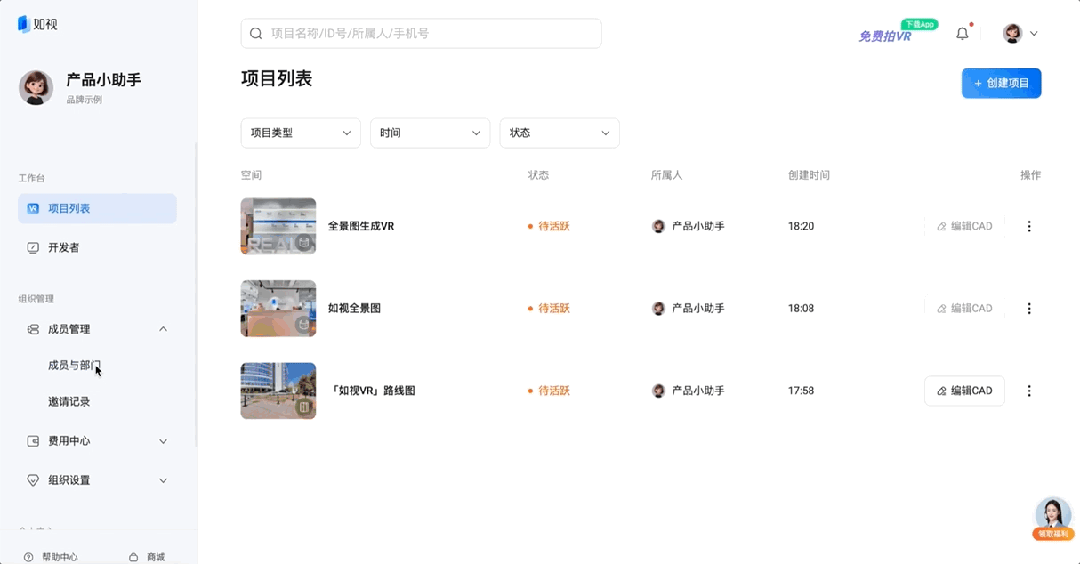The width and height of the screenshot is (1080, 564).
Task: Select 项目列表 in the sidebar
Action: tap(97, 209)
